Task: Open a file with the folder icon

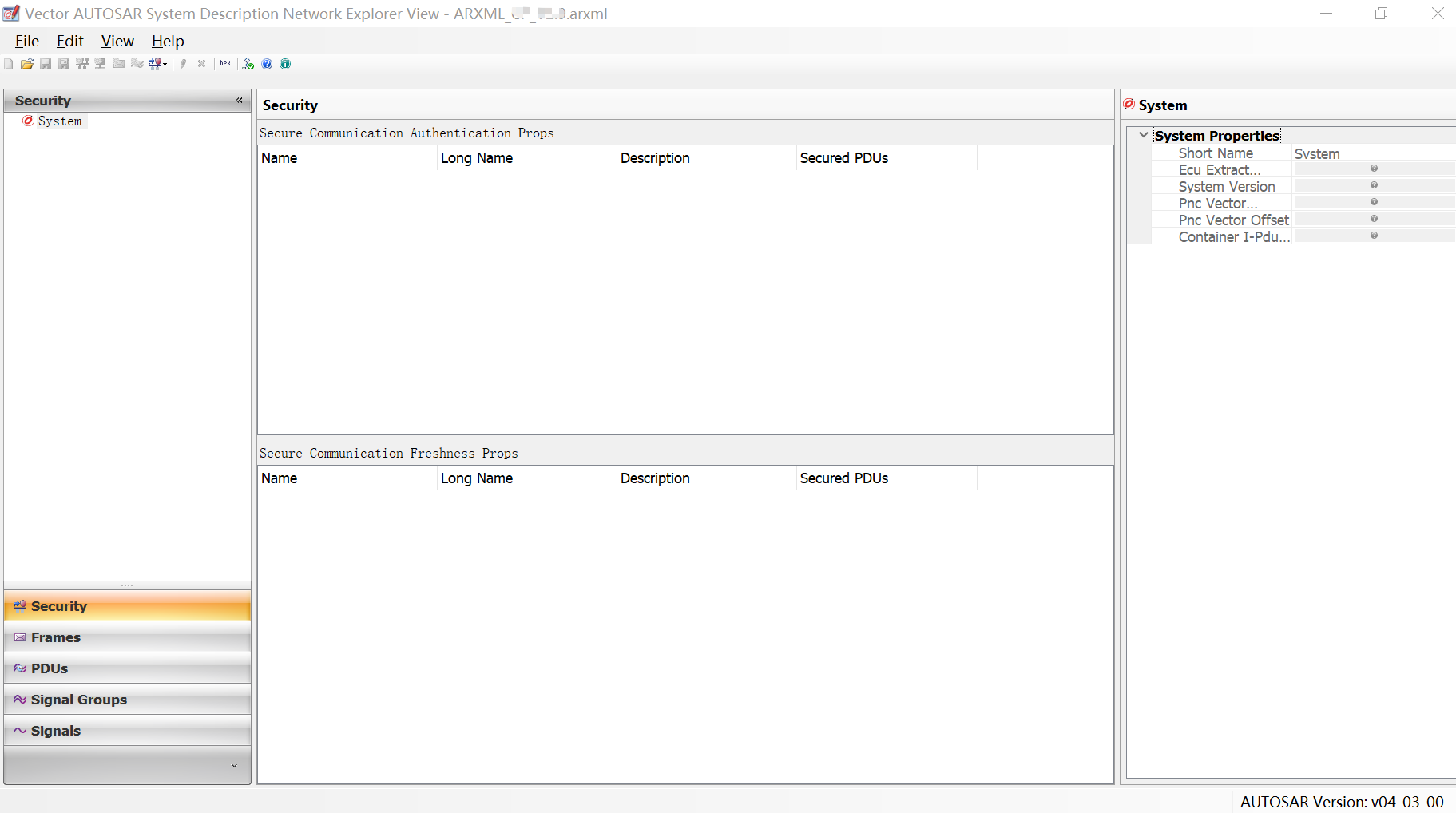Action: coord(27,64)
